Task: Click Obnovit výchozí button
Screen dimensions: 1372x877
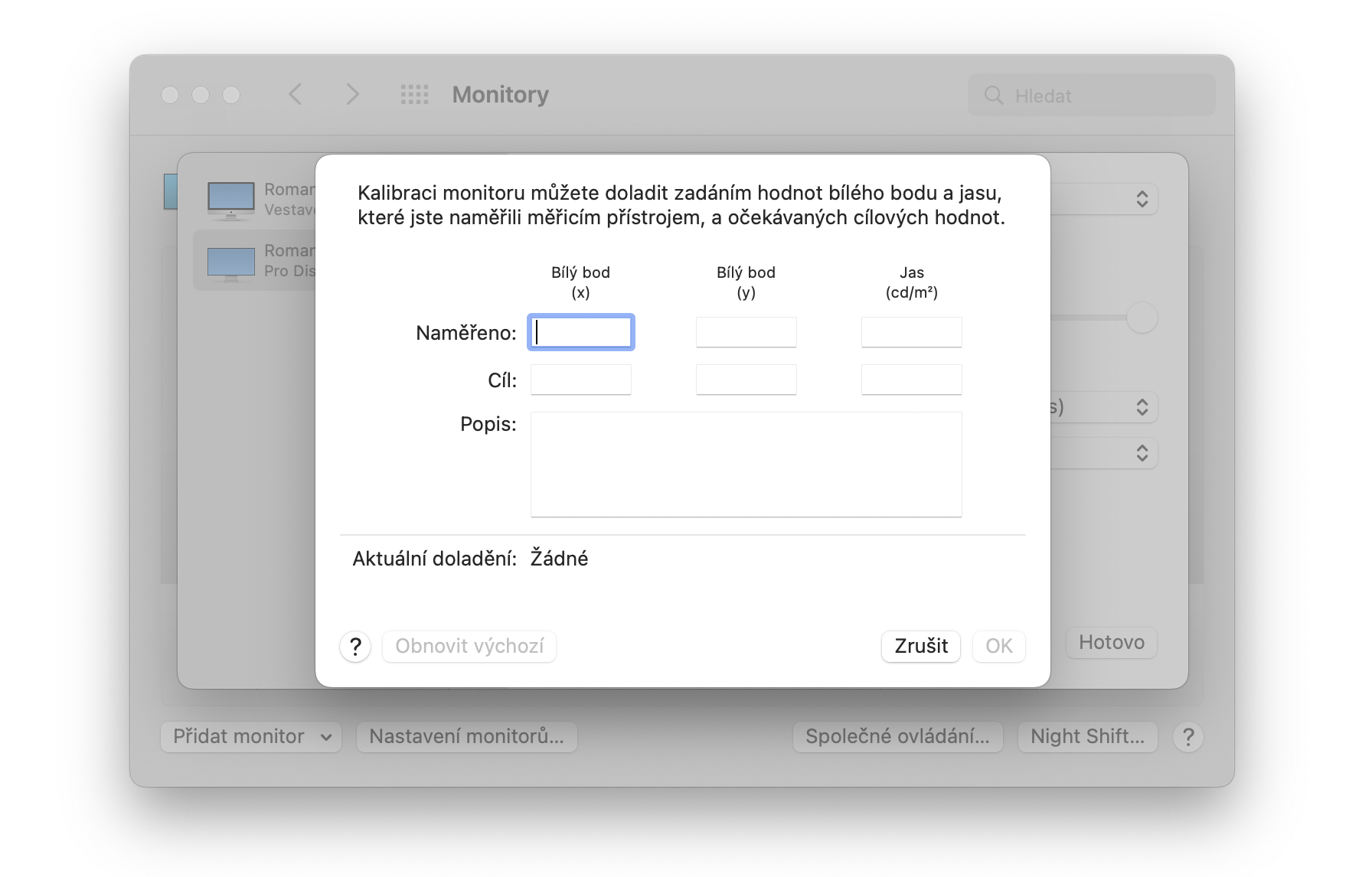Action: [469, 647]
